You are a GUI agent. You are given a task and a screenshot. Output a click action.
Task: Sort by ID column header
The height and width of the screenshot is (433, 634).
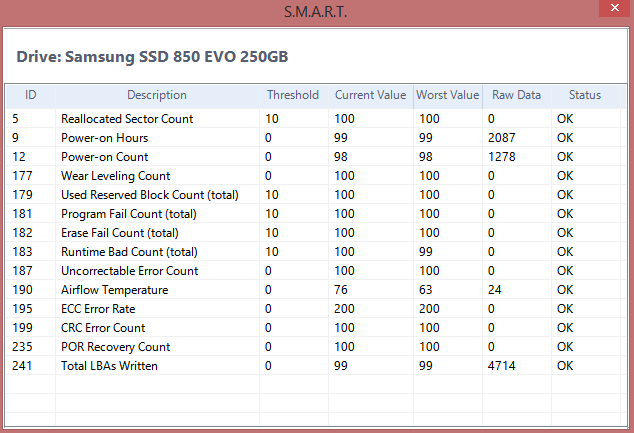click(x=31, y=95)
